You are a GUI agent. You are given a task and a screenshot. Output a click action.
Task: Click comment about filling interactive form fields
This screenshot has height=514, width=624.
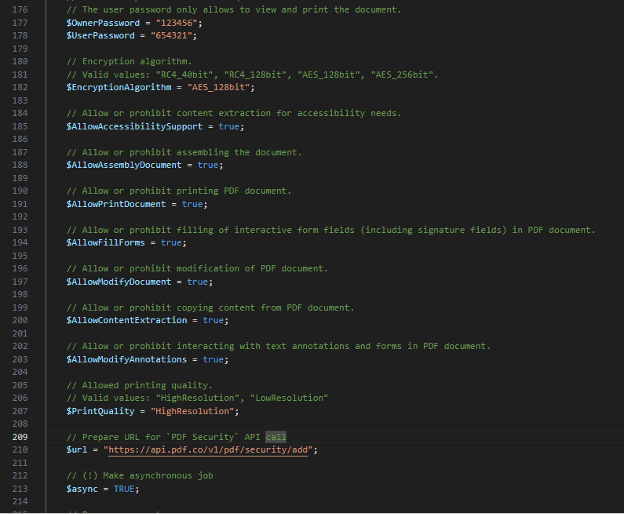(x=331, y=230)
